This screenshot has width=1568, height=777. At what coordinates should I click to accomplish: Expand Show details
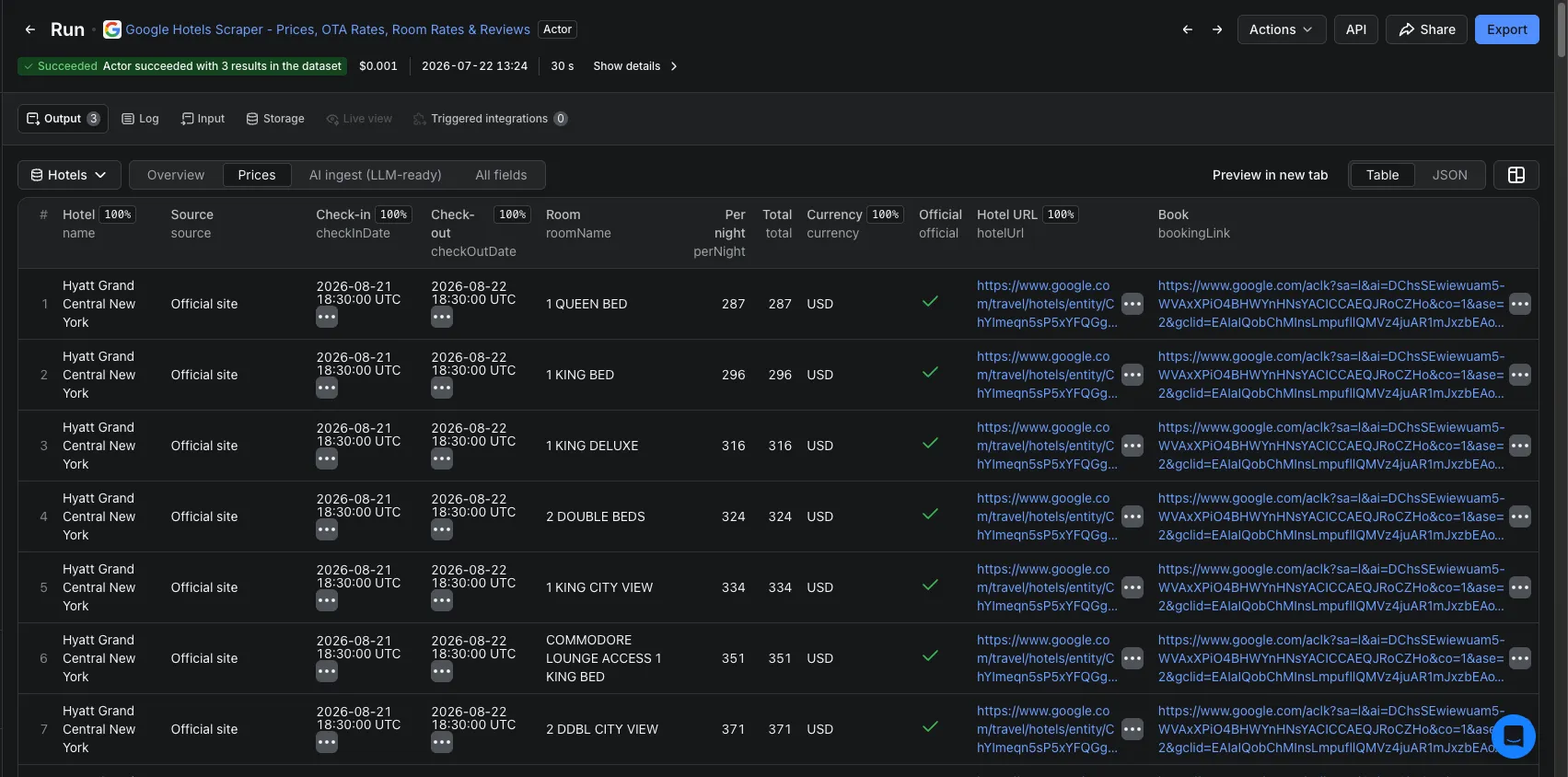(x=635, y=66)
